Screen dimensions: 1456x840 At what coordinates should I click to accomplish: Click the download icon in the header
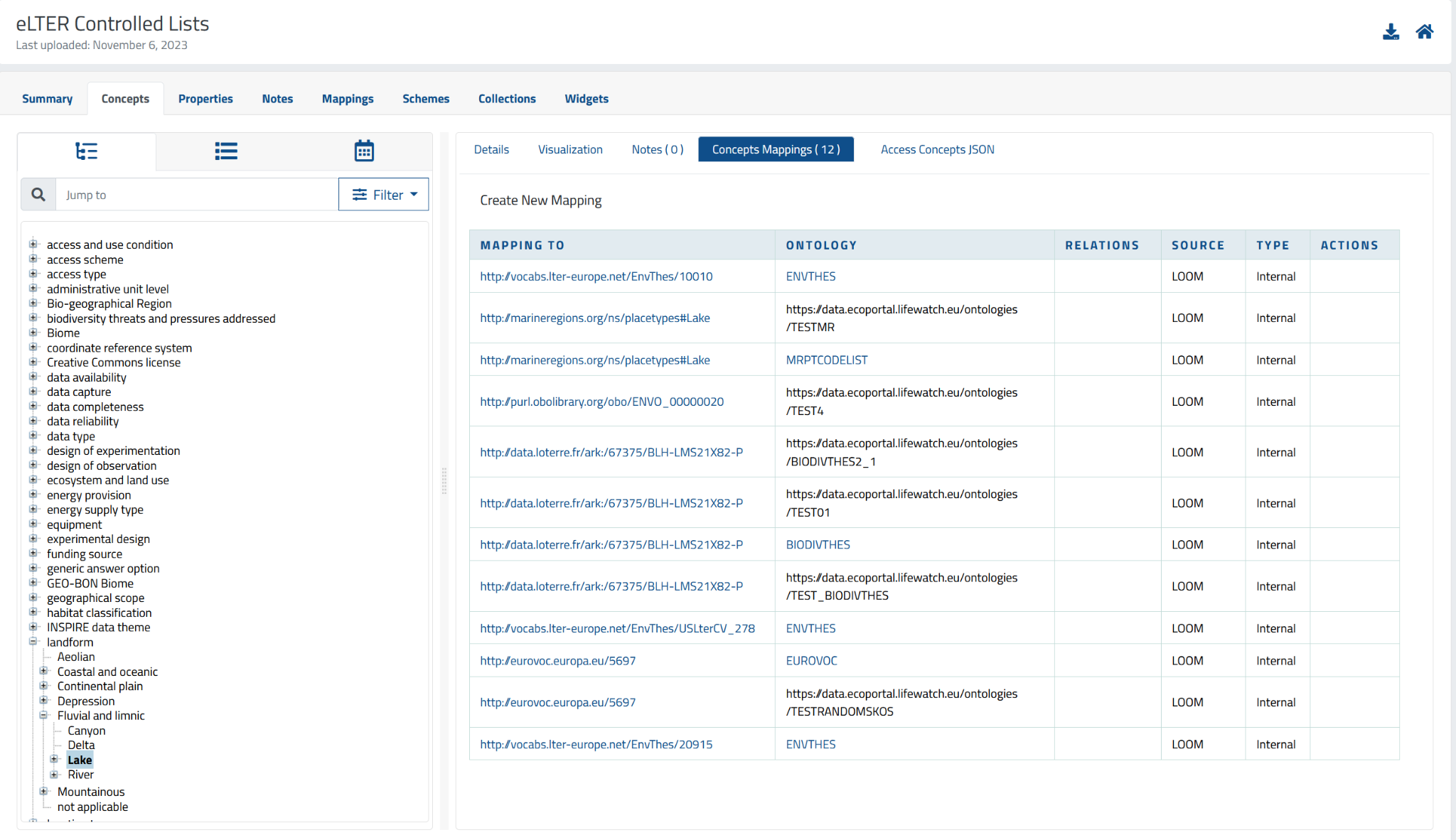click(1391, 31)
